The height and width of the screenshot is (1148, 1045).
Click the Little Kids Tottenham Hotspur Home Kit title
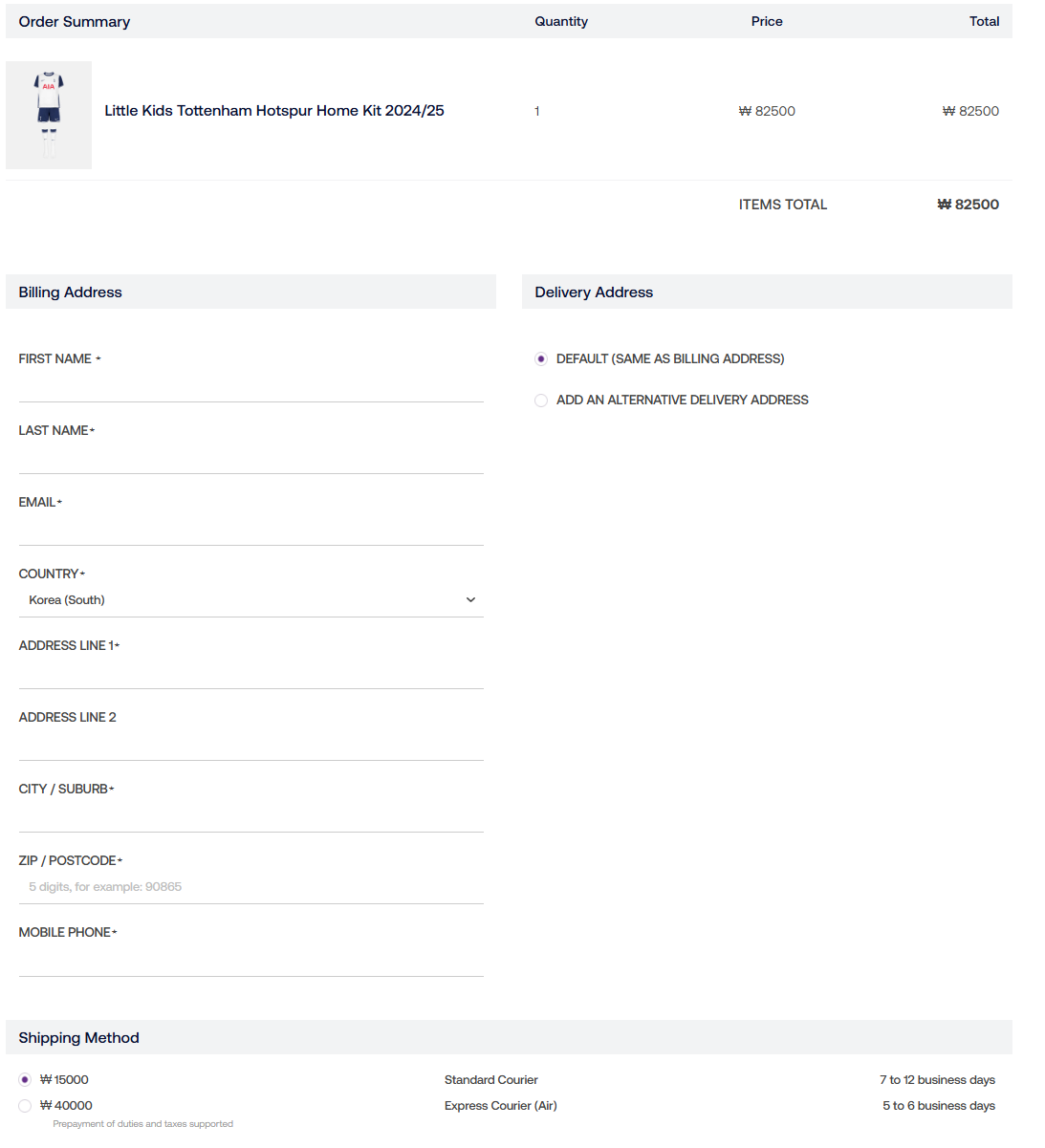[x=274, y=111]
